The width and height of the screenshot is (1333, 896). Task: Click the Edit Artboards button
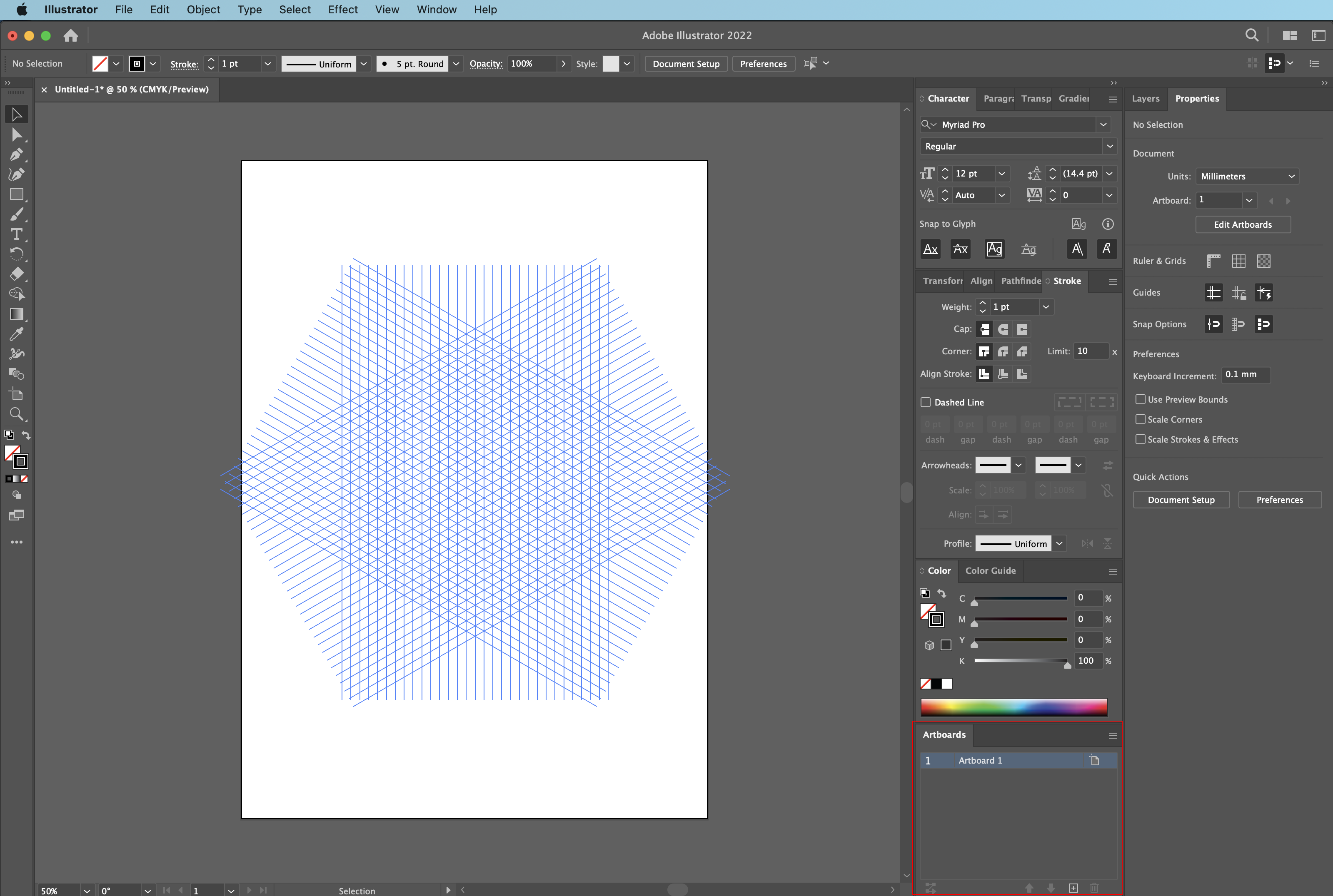pos(1243,224)
